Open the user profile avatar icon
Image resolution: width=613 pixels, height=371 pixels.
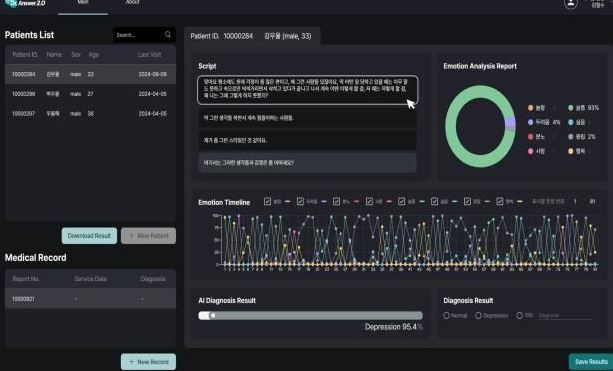coord(570,4)
